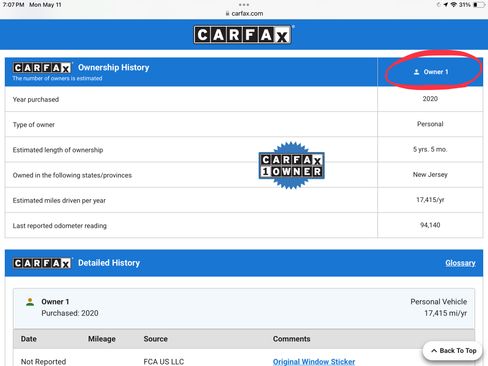Tap the Wi-Fi status icon
This screenshot has width=488, height=366.
[453, 5]
